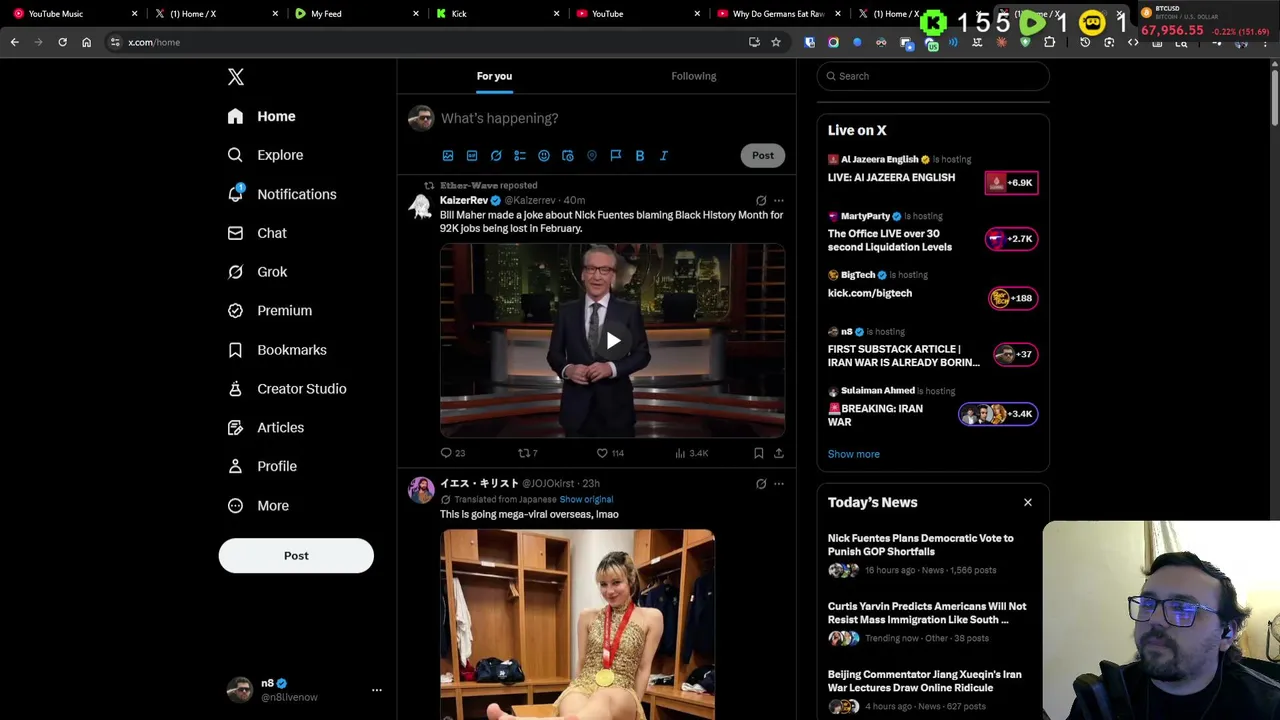The height and width of the screenshot is (720, 1280).
Task: Toggle italic formatting in composer
Action: pos(664,156)
